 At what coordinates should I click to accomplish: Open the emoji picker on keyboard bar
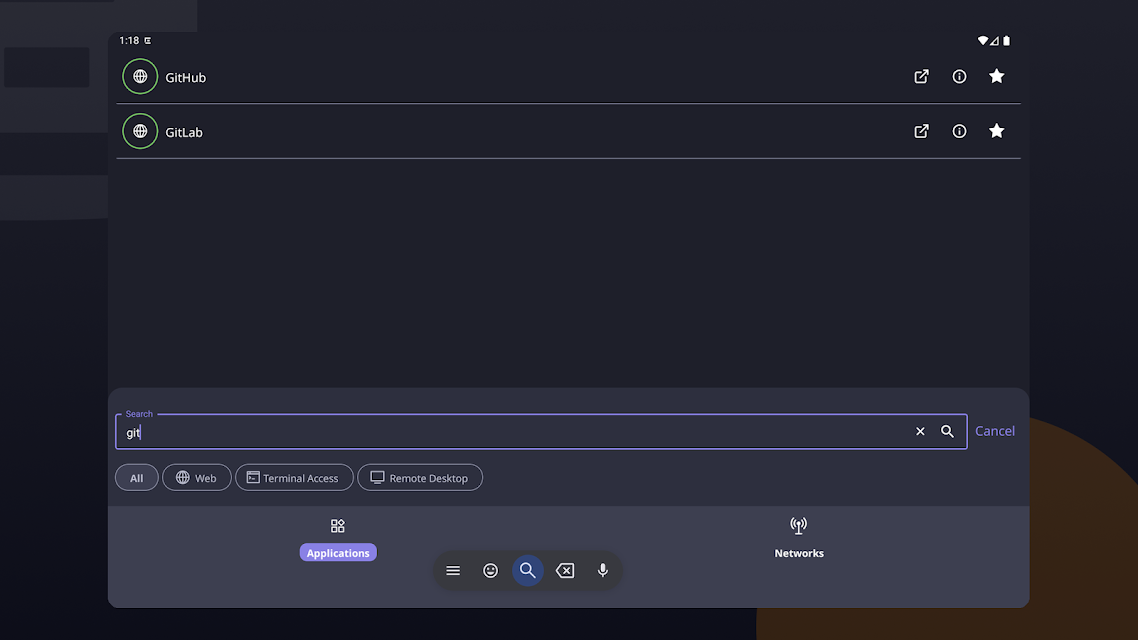point(491,570)
